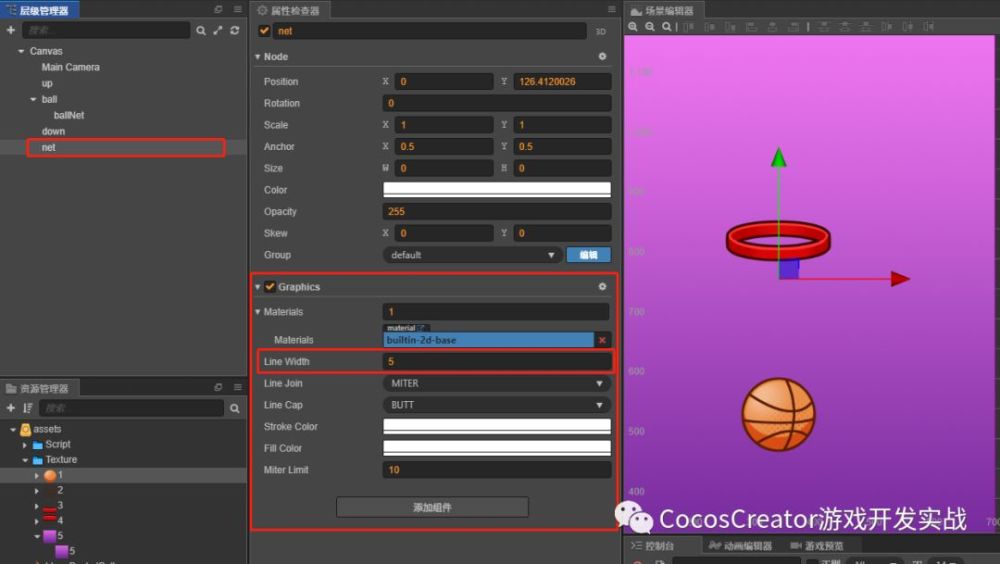This screenshot has height=564, width=1000.
Task: Toggle the Graphics component enabled checkbox
Action: pos(270,286)
